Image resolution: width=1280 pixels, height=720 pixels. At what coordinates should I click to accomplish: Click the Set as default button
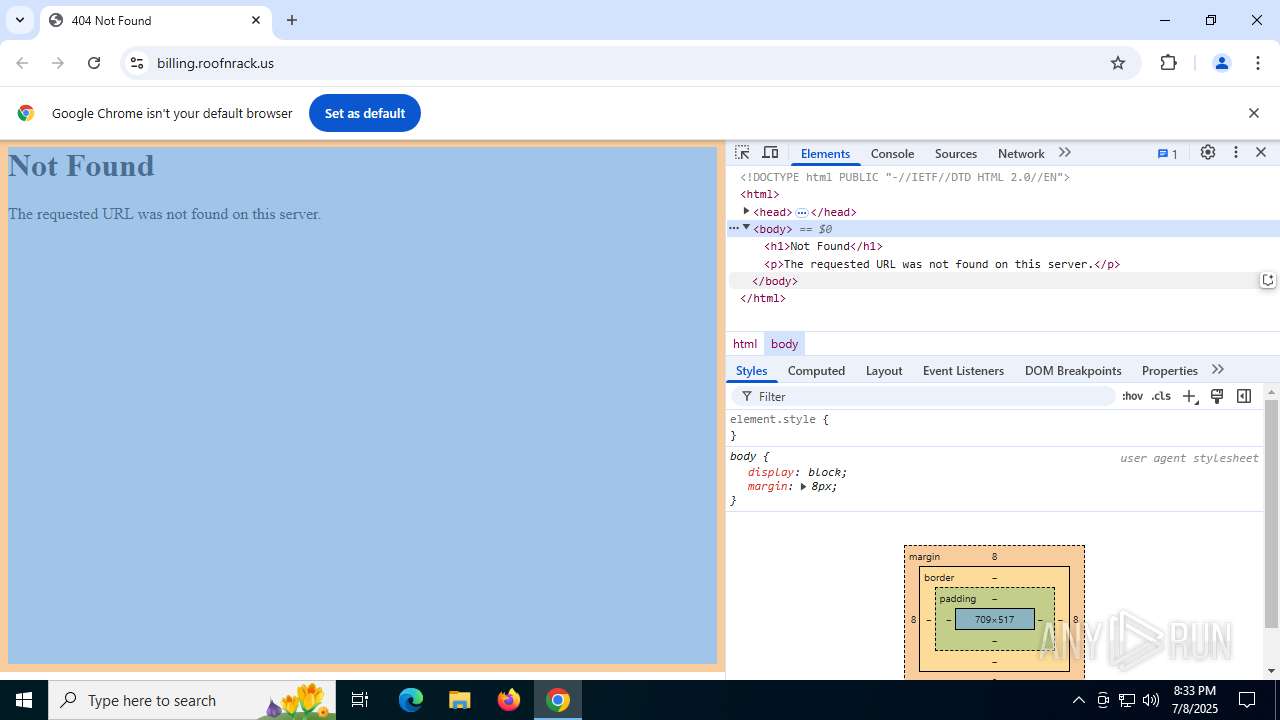(x=365, y=113)
